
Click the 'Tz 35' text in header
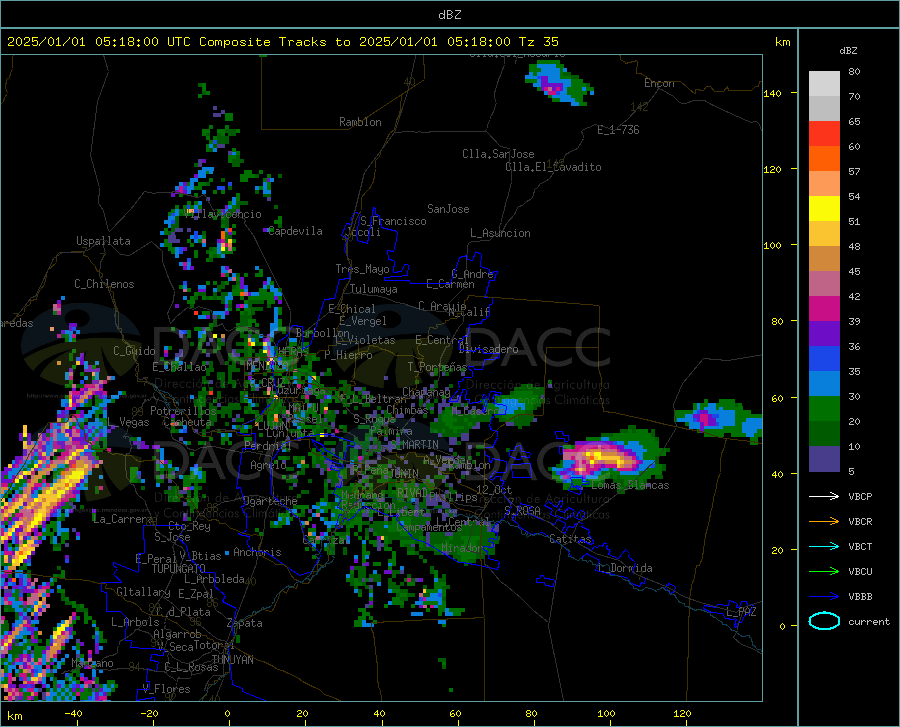[539, 42]
